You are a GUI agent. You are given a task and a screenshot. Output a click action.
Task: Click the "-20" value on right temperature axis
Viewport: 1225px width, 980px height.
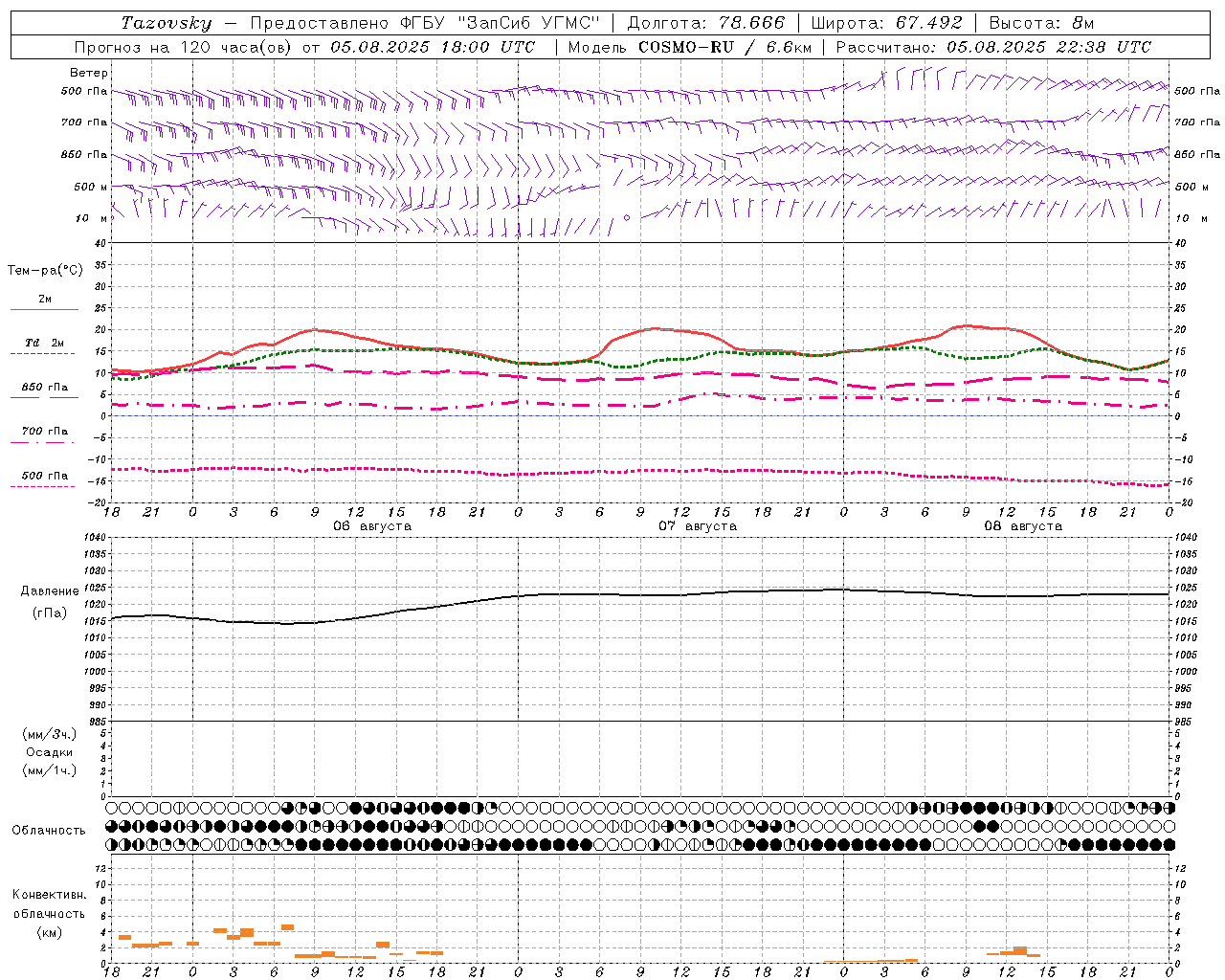1182,502
